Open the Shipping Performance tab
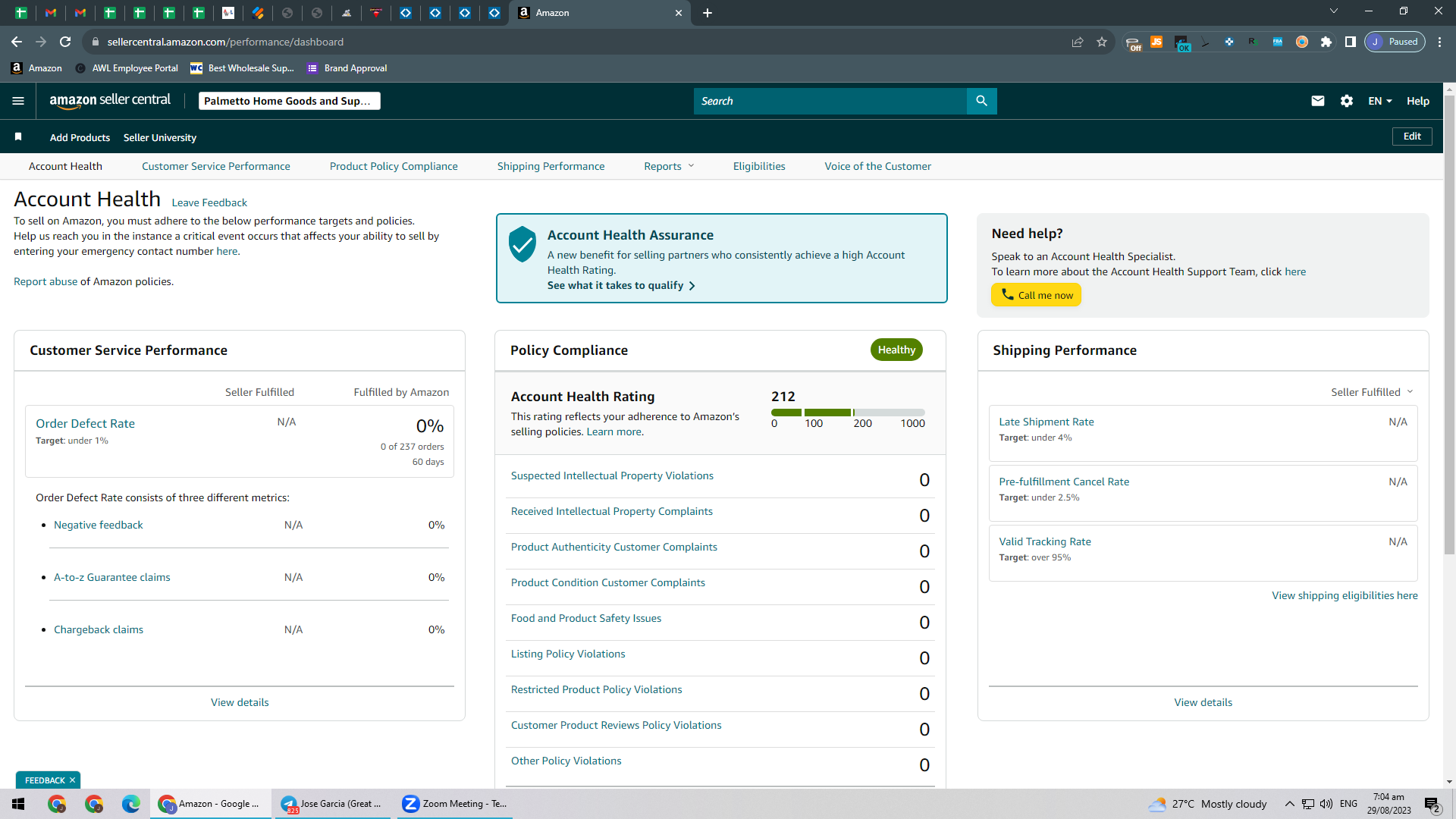Screen dimensions: 1456x819 click(551, 166)
